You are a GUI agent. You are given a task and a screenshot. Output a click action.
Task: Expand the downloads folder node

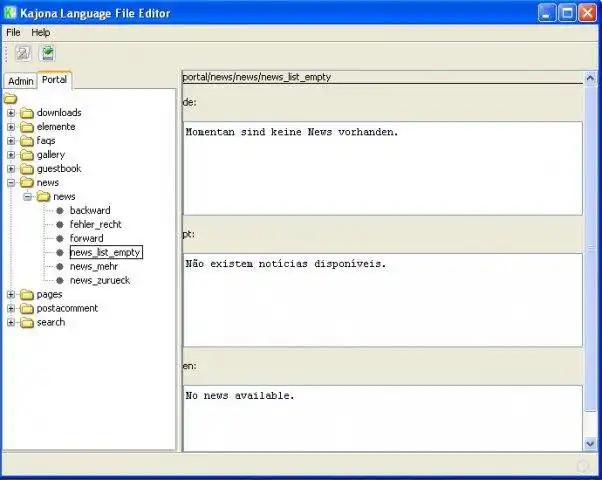click(x=11, y=113)
